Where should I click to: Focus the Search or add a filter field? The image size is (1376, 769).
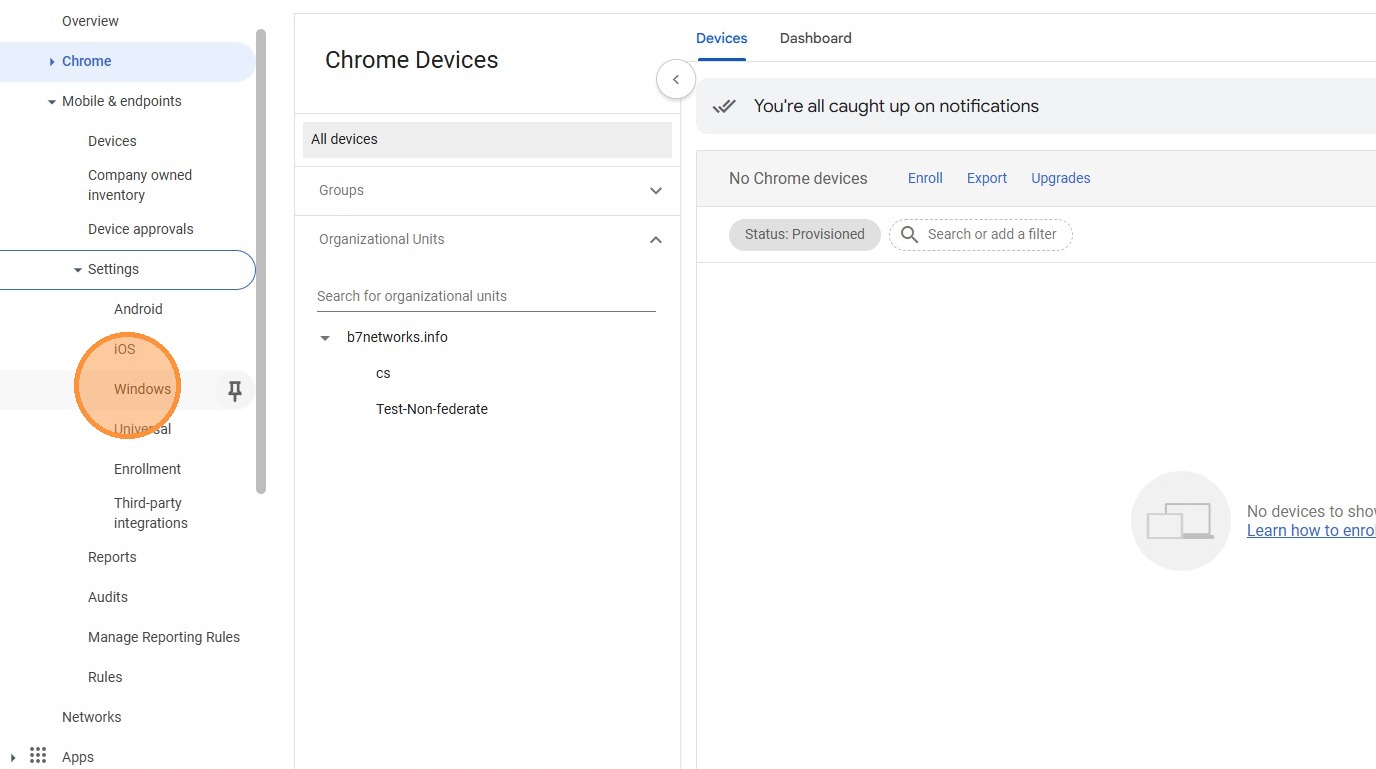(981, 234)
